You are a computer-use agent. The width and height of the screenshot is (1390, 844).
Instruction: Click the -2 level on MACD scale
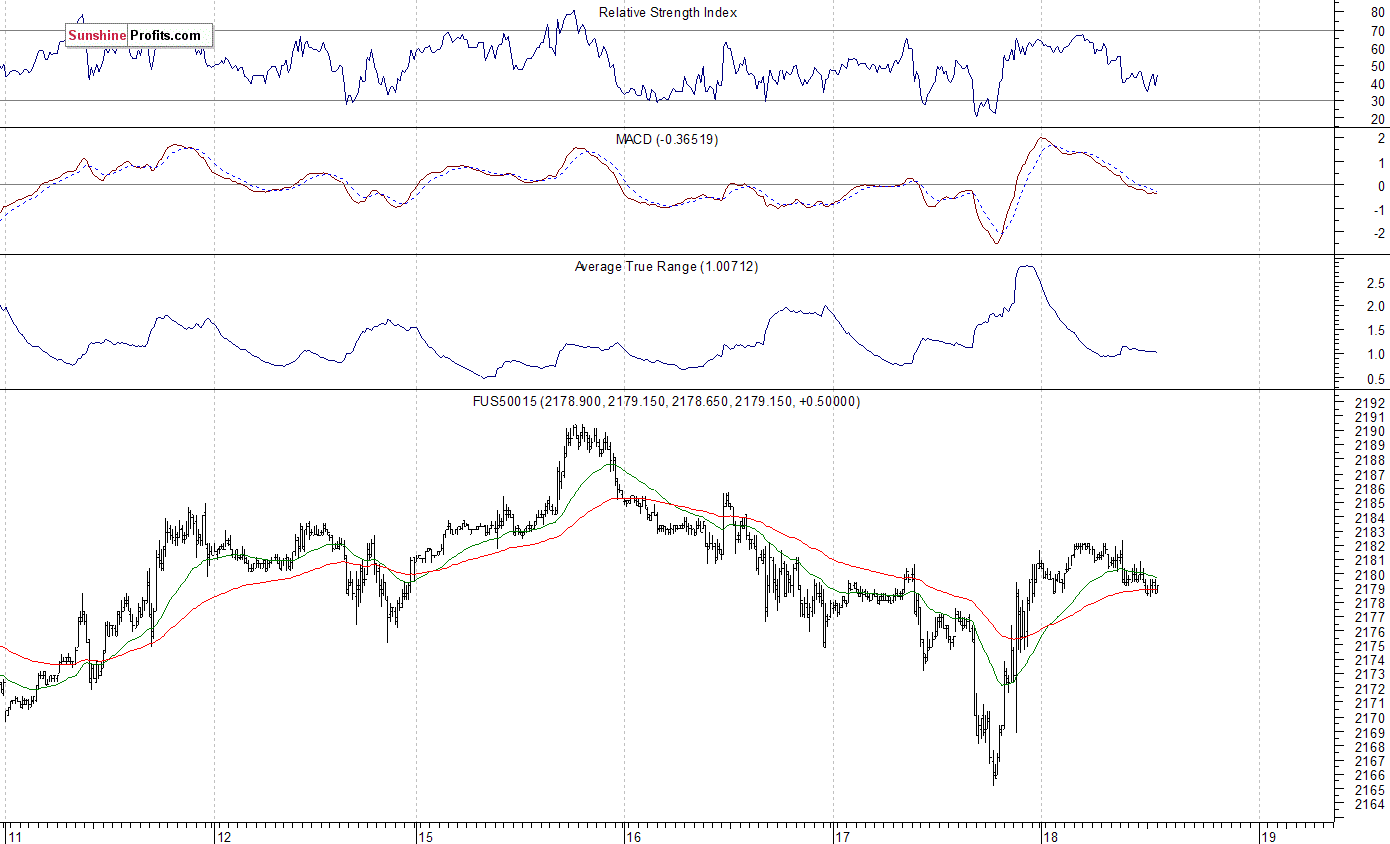click(x=1379, y=234)
